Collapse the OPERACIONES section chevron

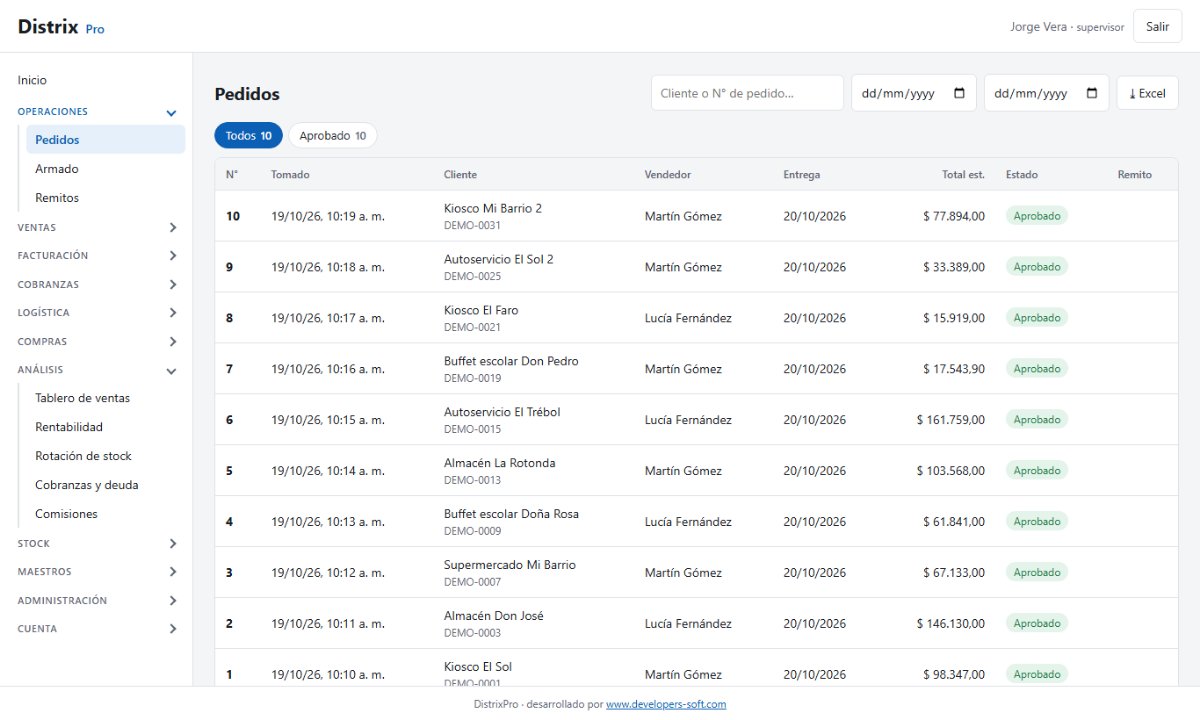171,113
